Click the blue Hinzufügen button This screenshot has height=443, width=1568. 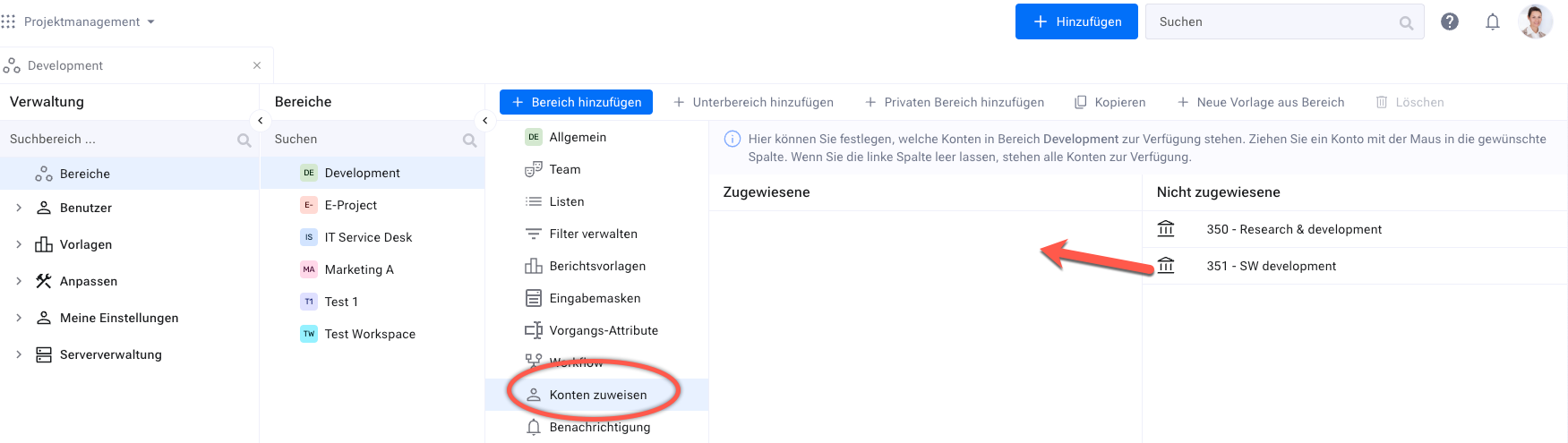pos(1075,21)
